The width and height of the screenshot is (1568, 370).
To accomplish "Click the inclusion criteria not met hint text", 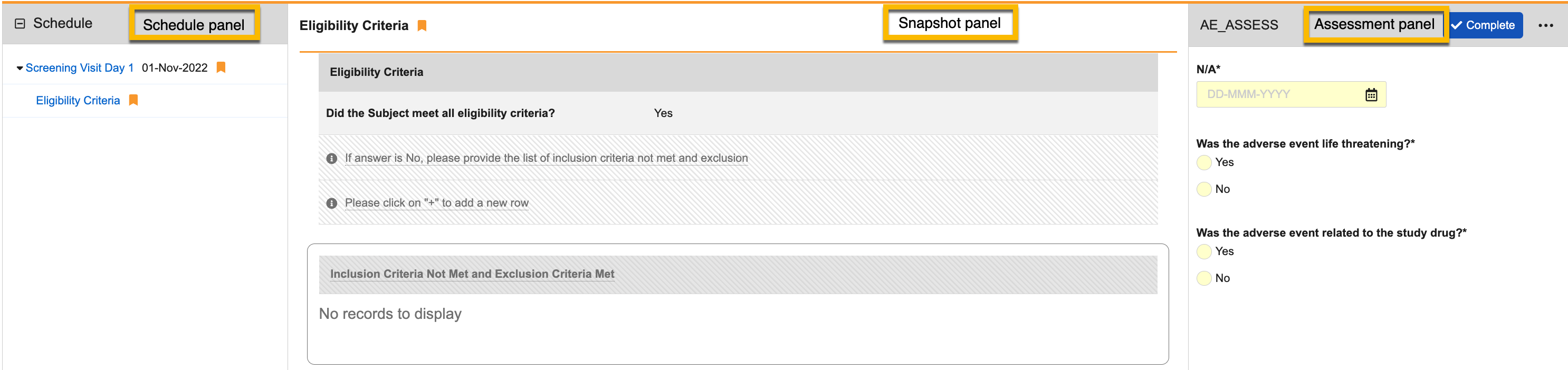I will 546,158.
